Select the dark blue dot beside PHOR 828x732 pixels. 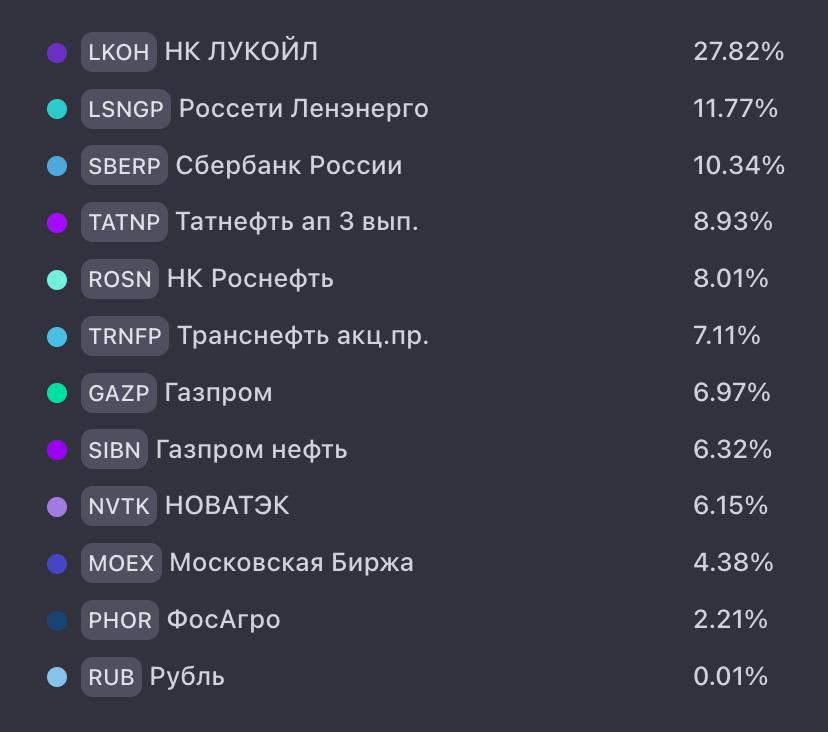tap(57, 621)
